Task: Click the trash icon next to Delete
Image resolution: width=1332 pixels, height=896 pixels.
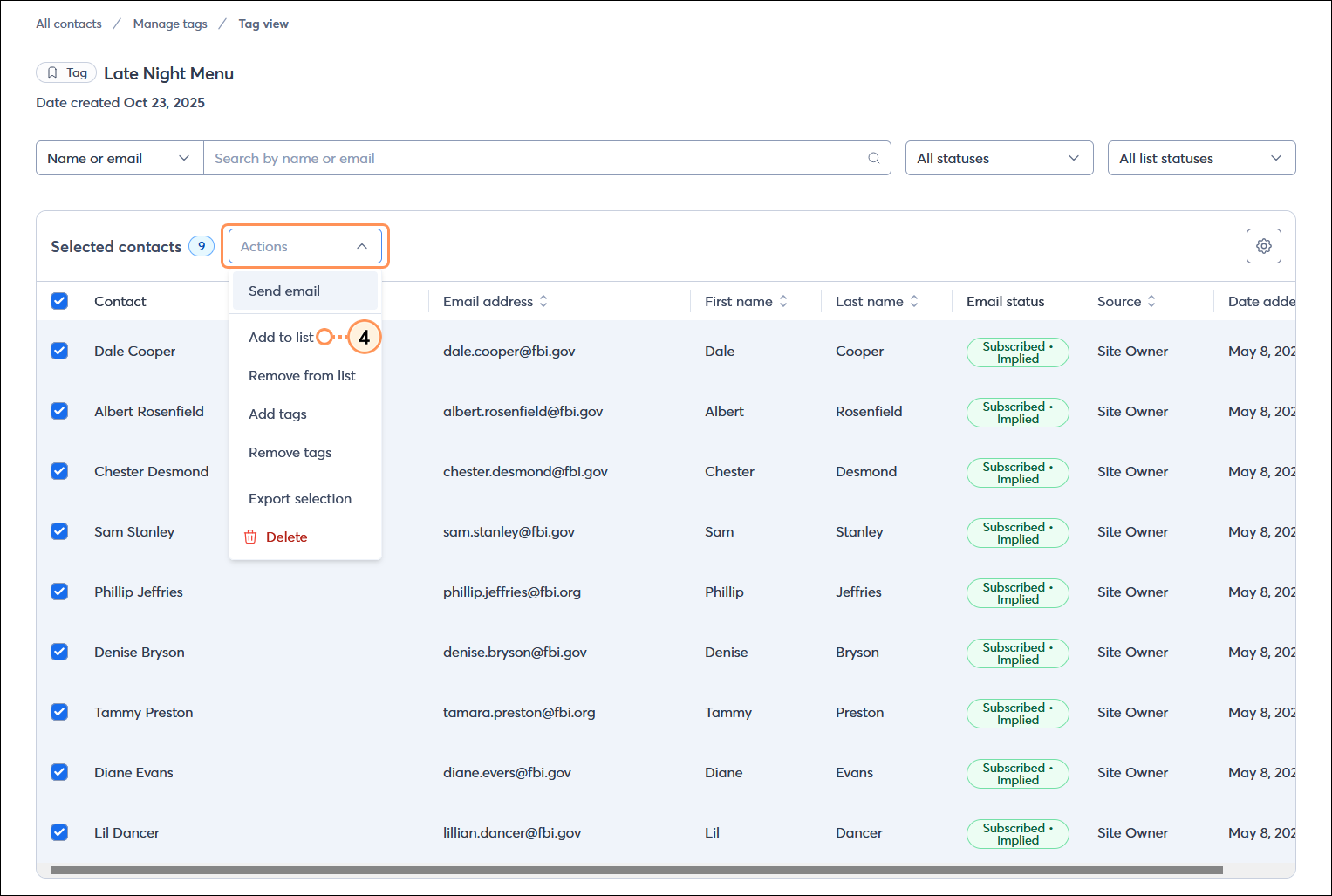Action: tap(250, 537)
